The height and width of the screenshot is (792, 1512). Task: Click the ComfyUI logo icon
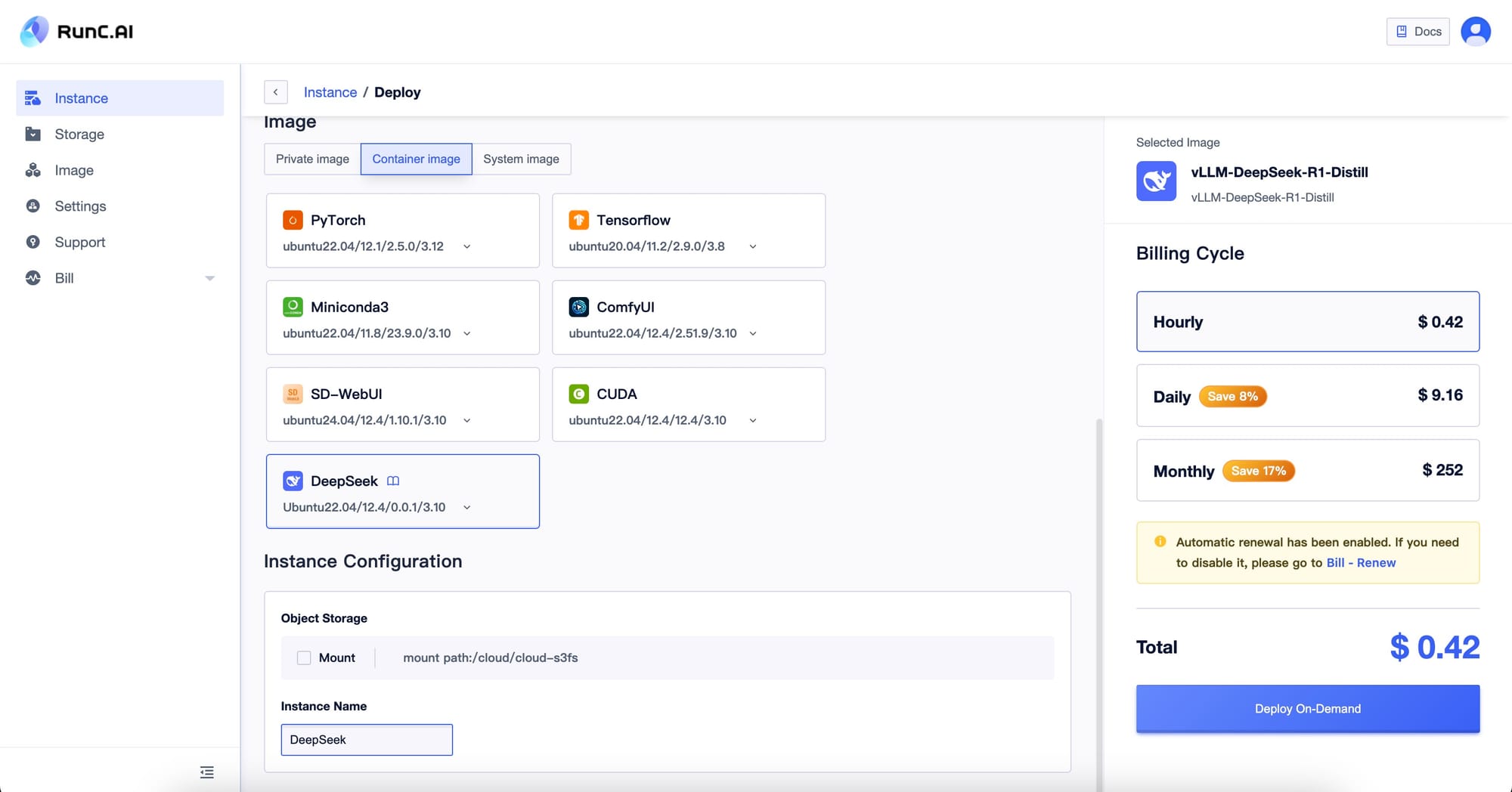point(578,307)
